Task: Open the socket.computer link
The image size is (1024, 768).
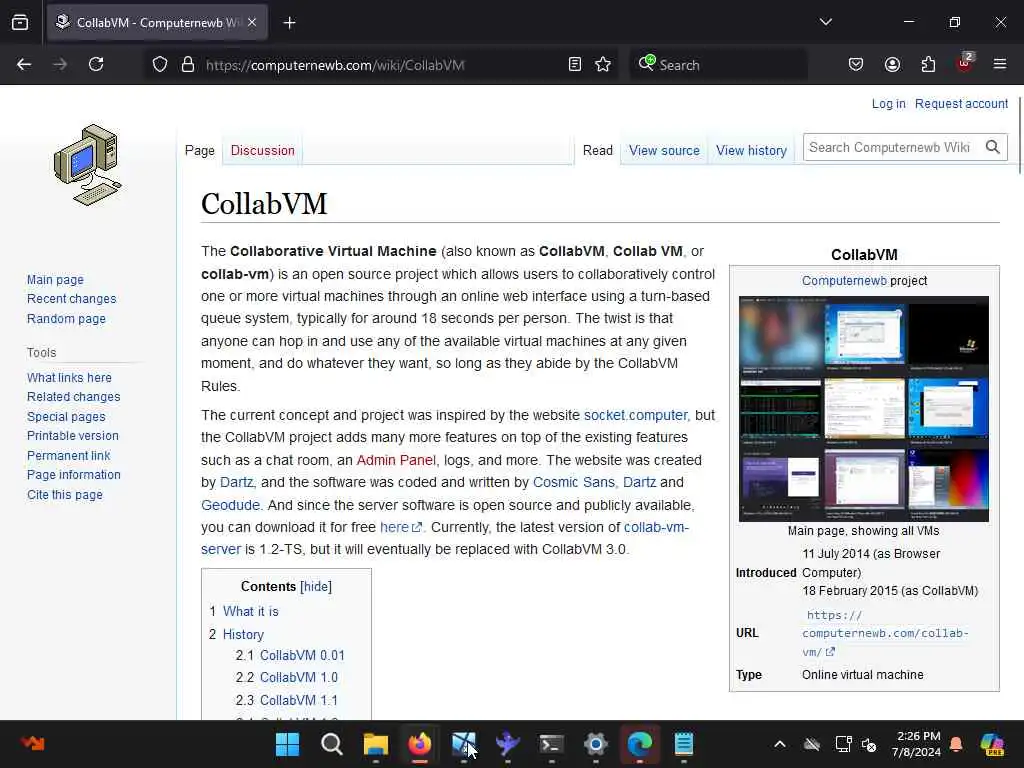Action: click(x=635, y=415)
